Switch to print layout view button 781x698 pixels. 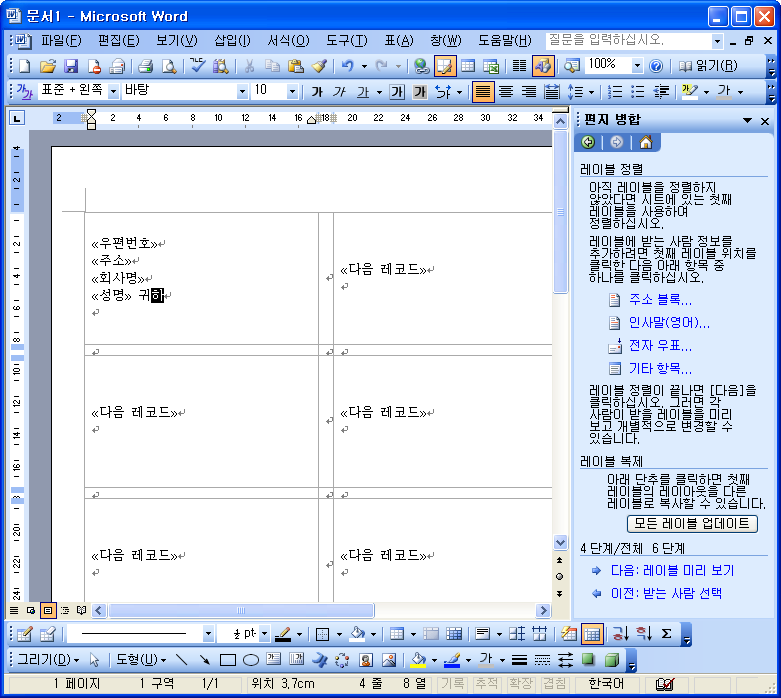[x=48, y=610]
